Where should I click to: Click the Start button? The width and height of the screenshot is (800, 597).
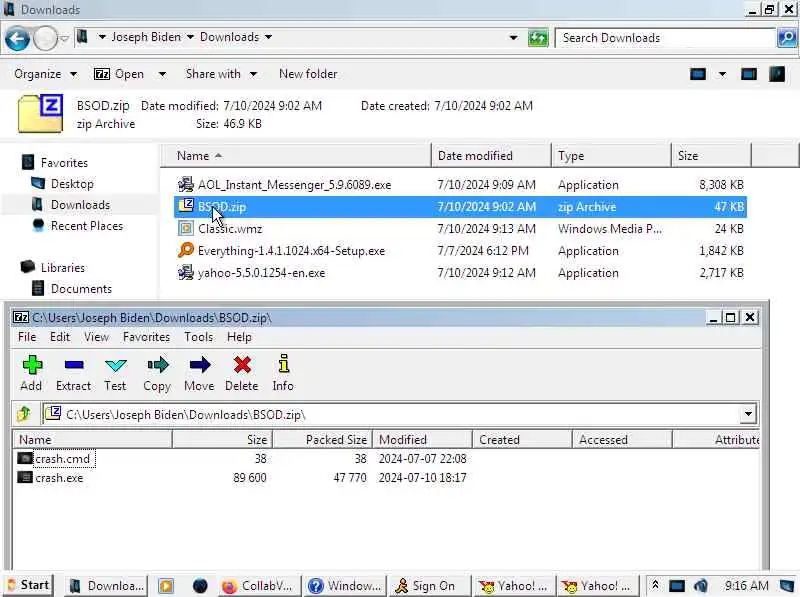(x=29, y=585)
